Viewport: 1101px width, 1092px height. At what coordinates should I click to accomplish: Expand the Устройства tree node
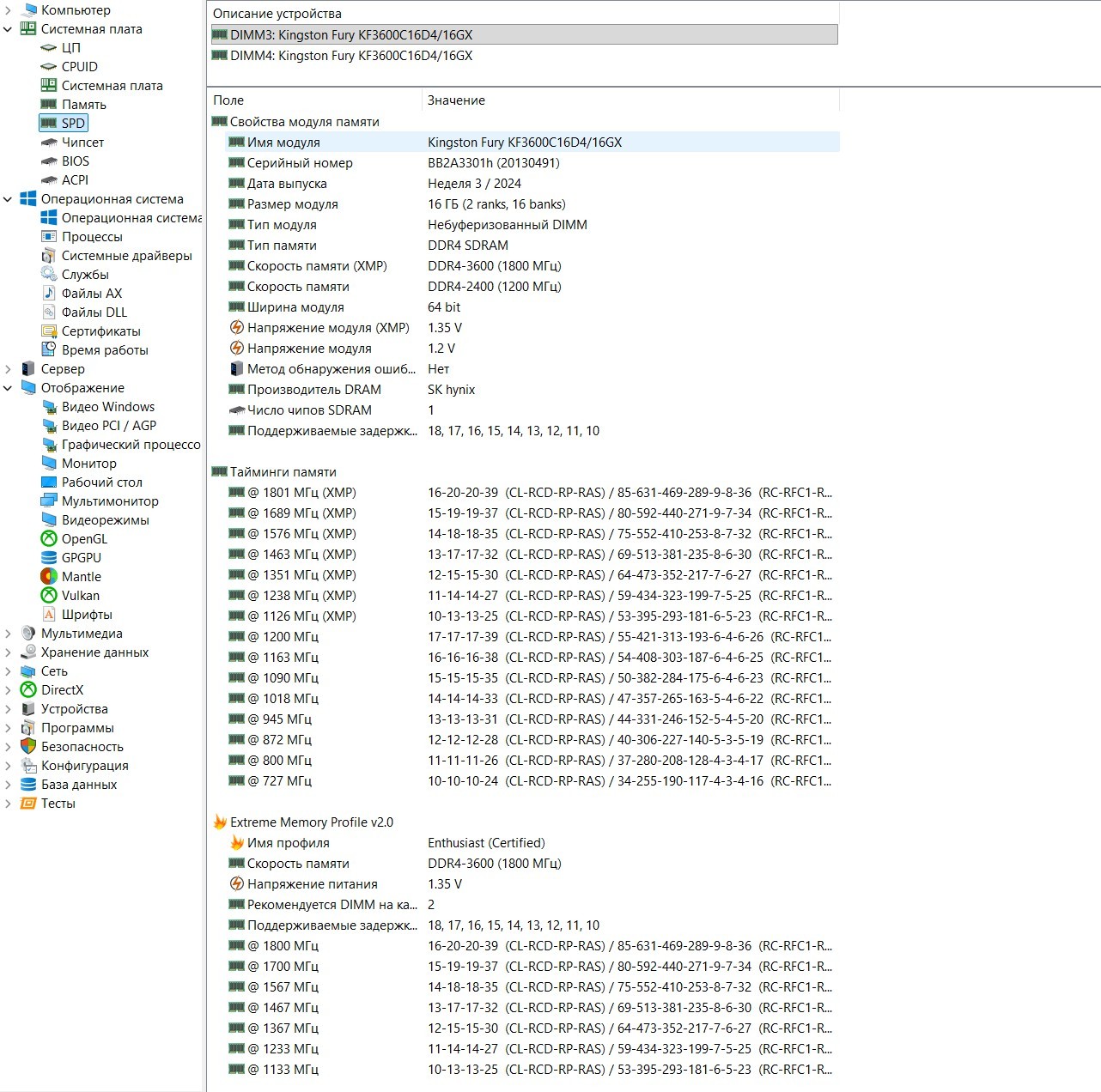pos(8,708)
